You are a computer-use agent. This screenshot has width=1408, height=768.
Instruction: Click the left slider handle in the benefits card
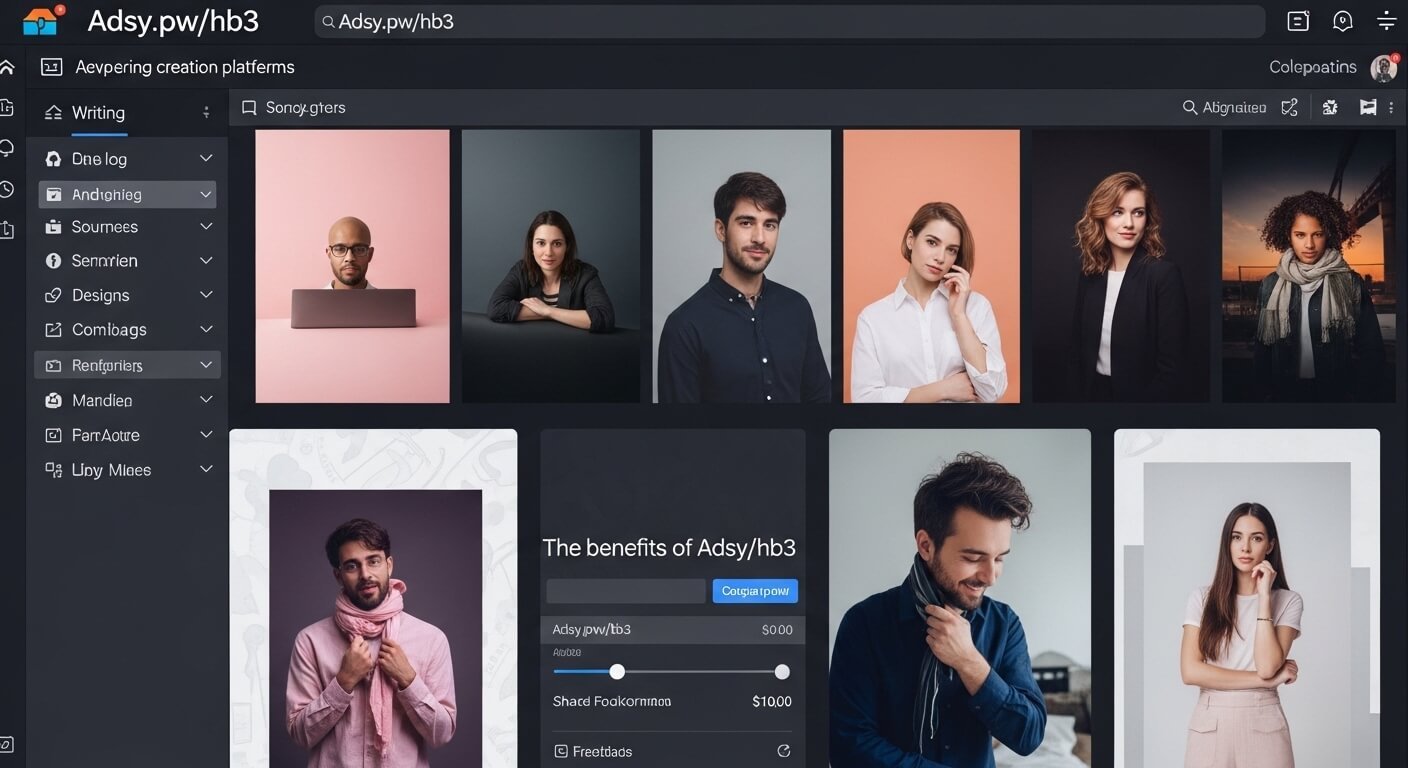point(617,672)
